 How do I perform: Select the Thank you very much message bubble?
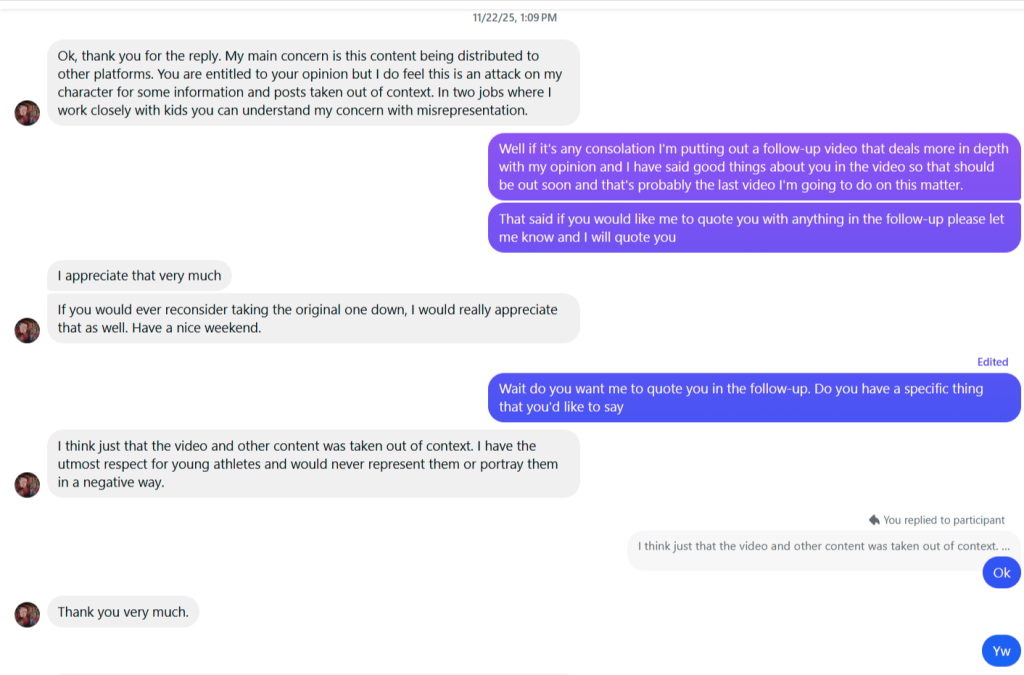[122, 611]
